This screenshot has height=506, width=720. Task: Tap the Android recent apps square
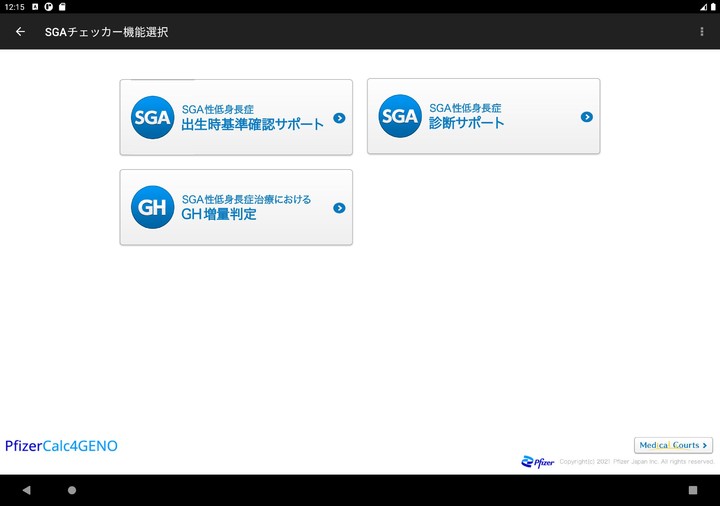click(x=693, y=490)
